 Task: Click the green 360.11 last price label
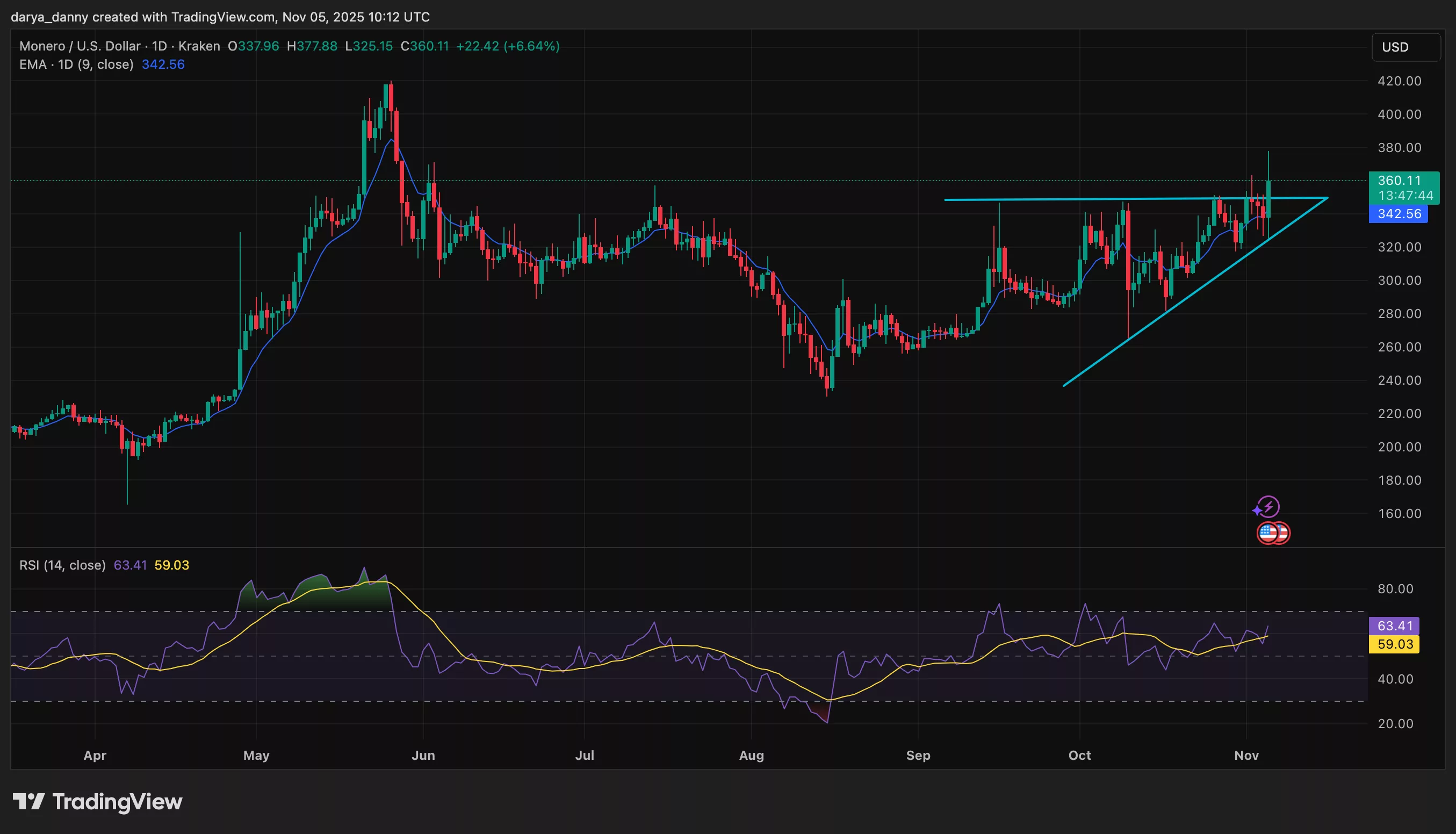coord(1401,181)
